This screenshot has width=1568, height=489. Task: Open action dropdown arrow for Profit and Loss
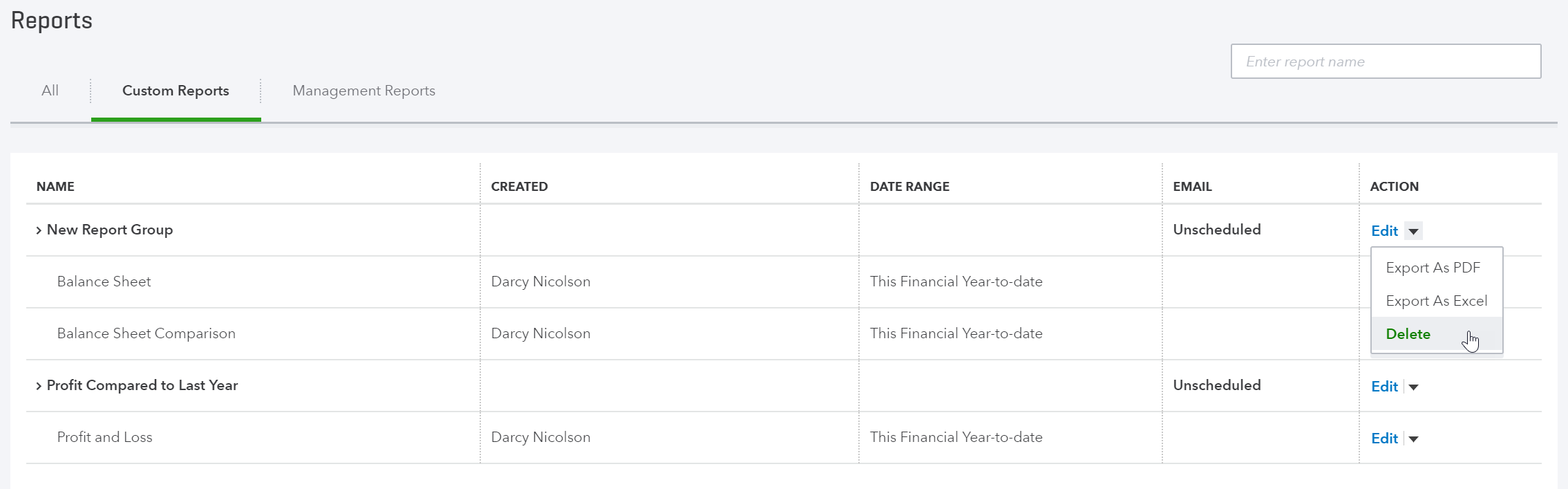(x=1413, y=439)
